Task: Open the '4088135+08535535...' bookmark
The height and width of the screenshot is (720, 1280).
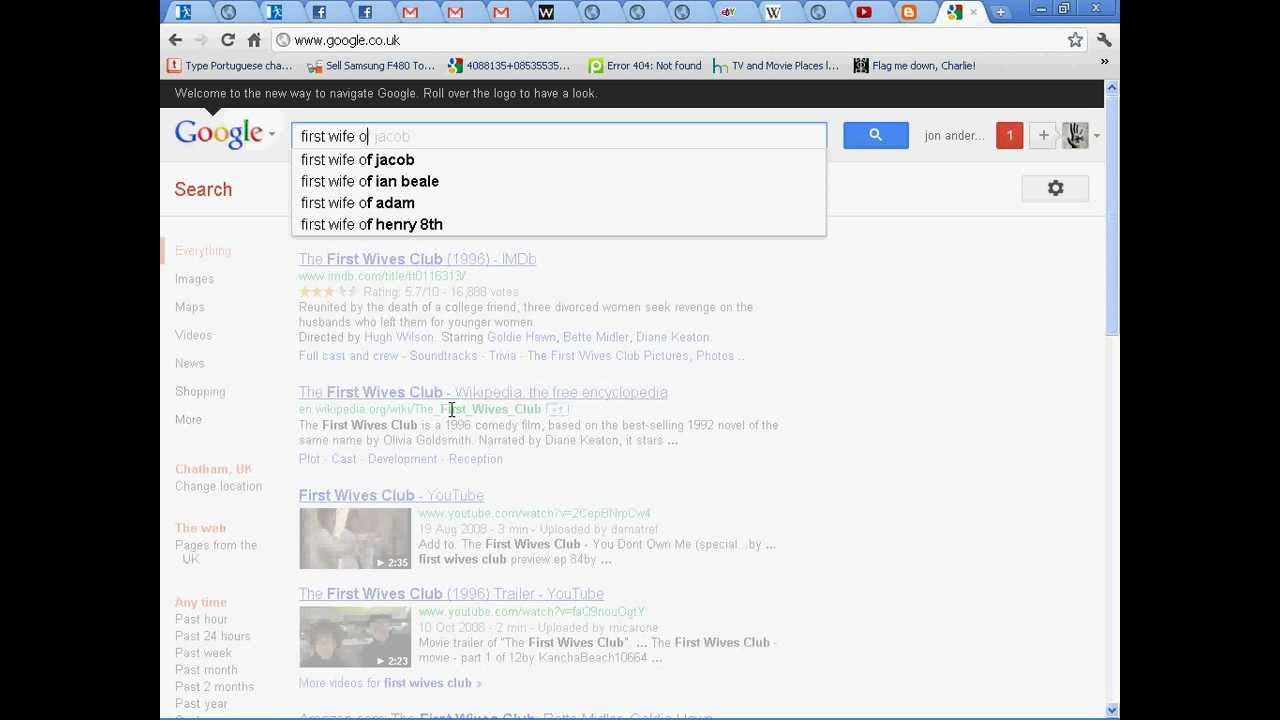Action: (509, 66)
